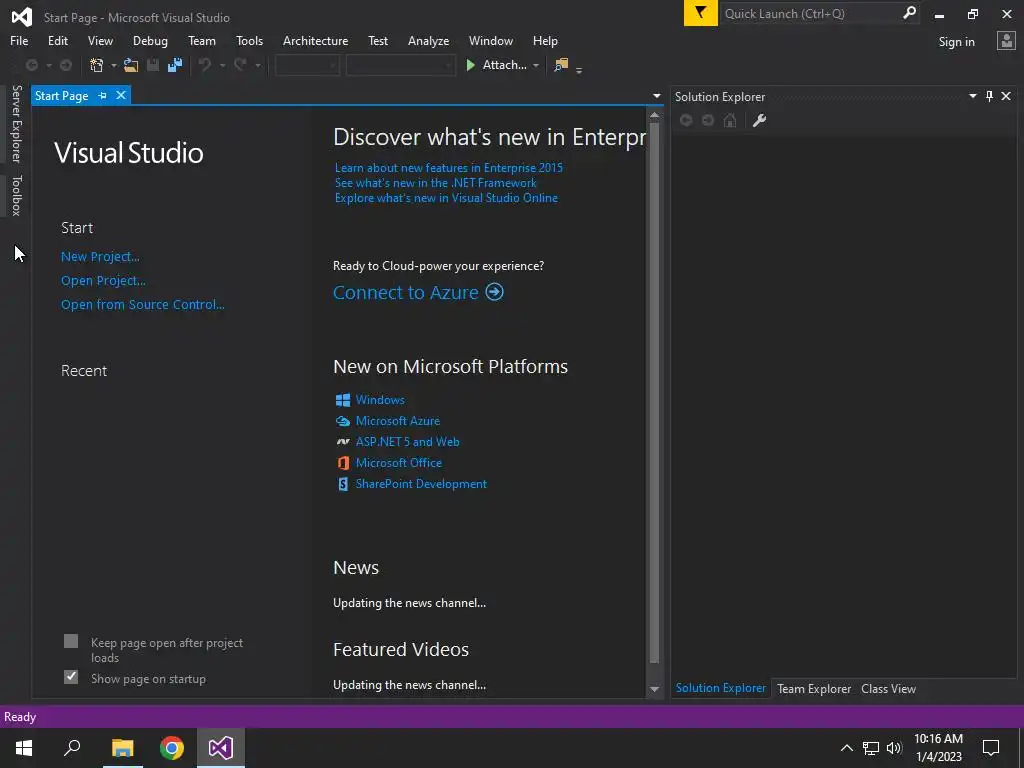Toggle auto hide pin on Solution Explorer
The height and width of the screenshot is (768, 1024).
989,96
